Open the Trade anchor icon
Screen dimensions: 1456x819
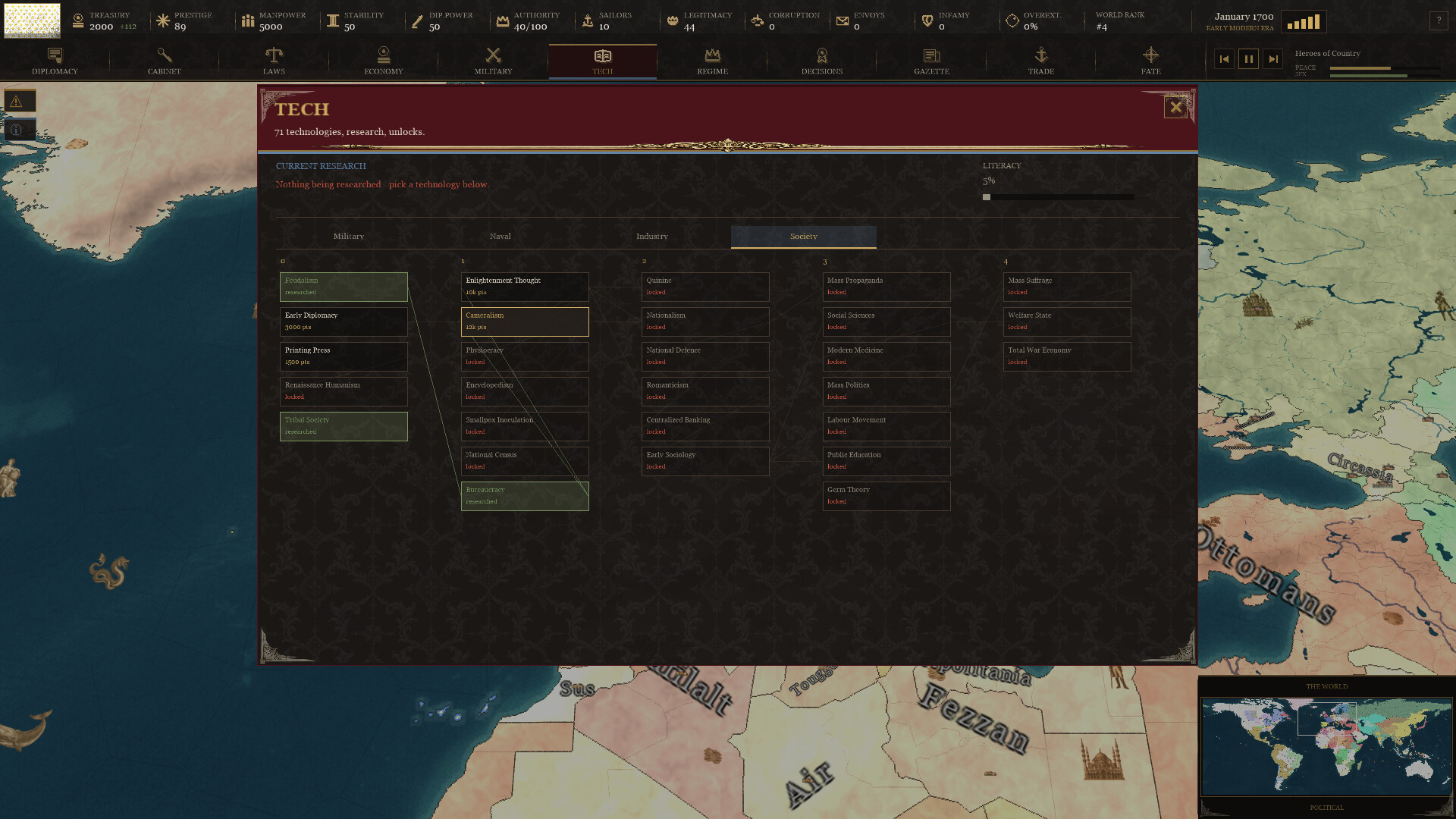(x=1041, y=55)
